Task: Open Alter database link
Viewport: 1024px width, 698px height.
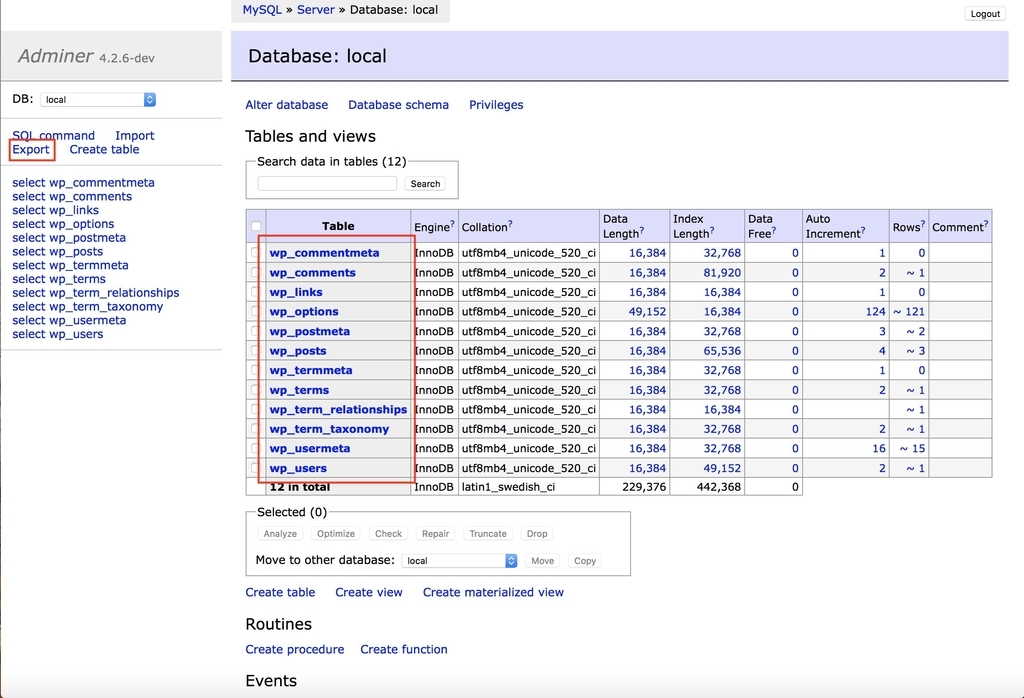Action: tap(287, 104)
